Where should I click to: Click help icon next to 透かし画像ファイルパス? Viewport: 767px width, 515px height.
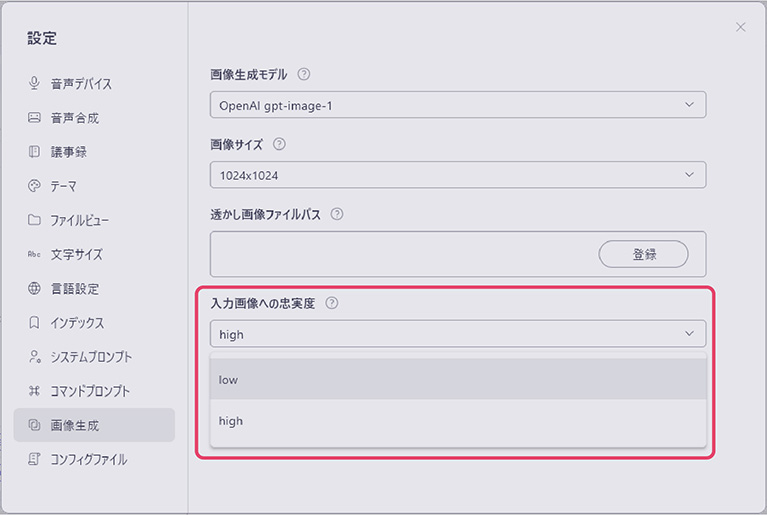point(337,214)
